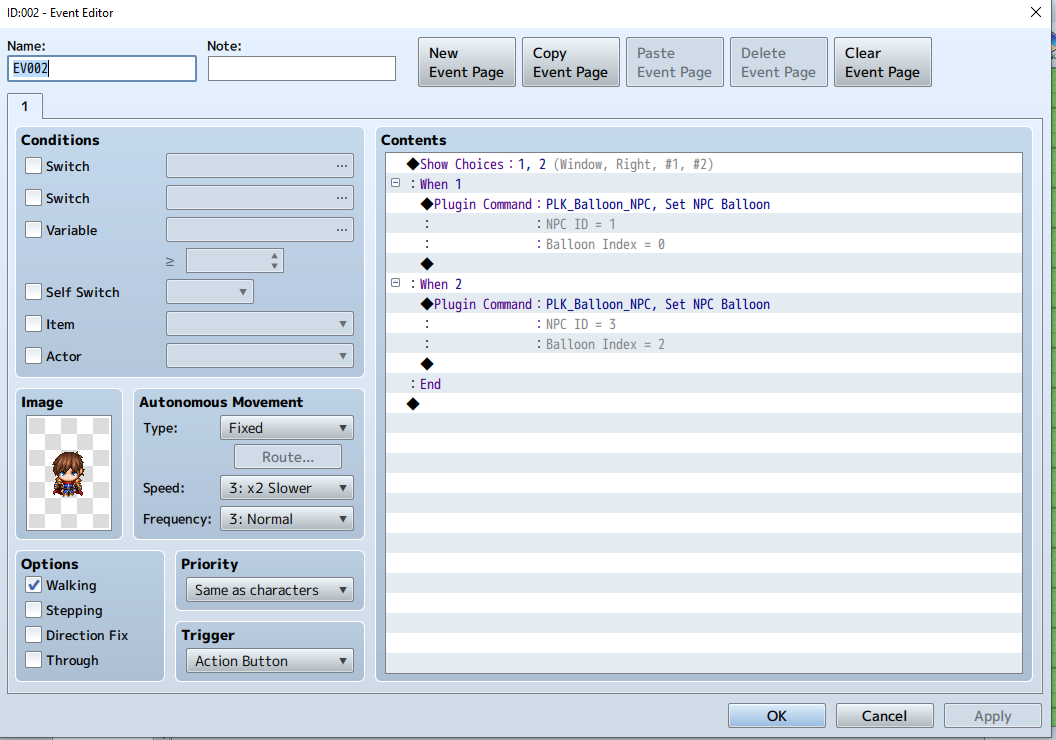Select the Show Choices command line
Viewport: 1056px width, 740px height.
click(x=704, y=164)
